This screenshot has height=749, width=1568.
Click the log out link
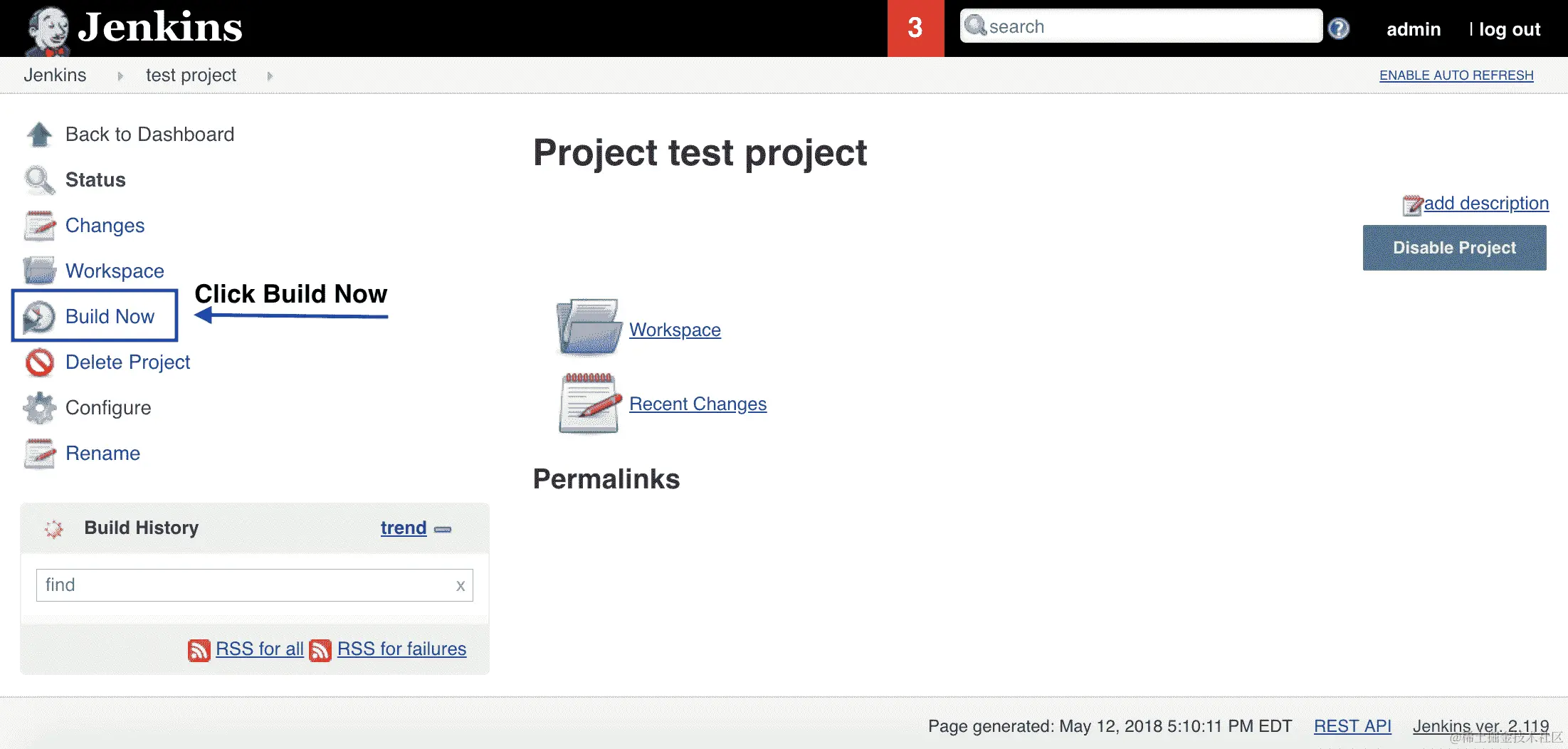[1509, 29]
